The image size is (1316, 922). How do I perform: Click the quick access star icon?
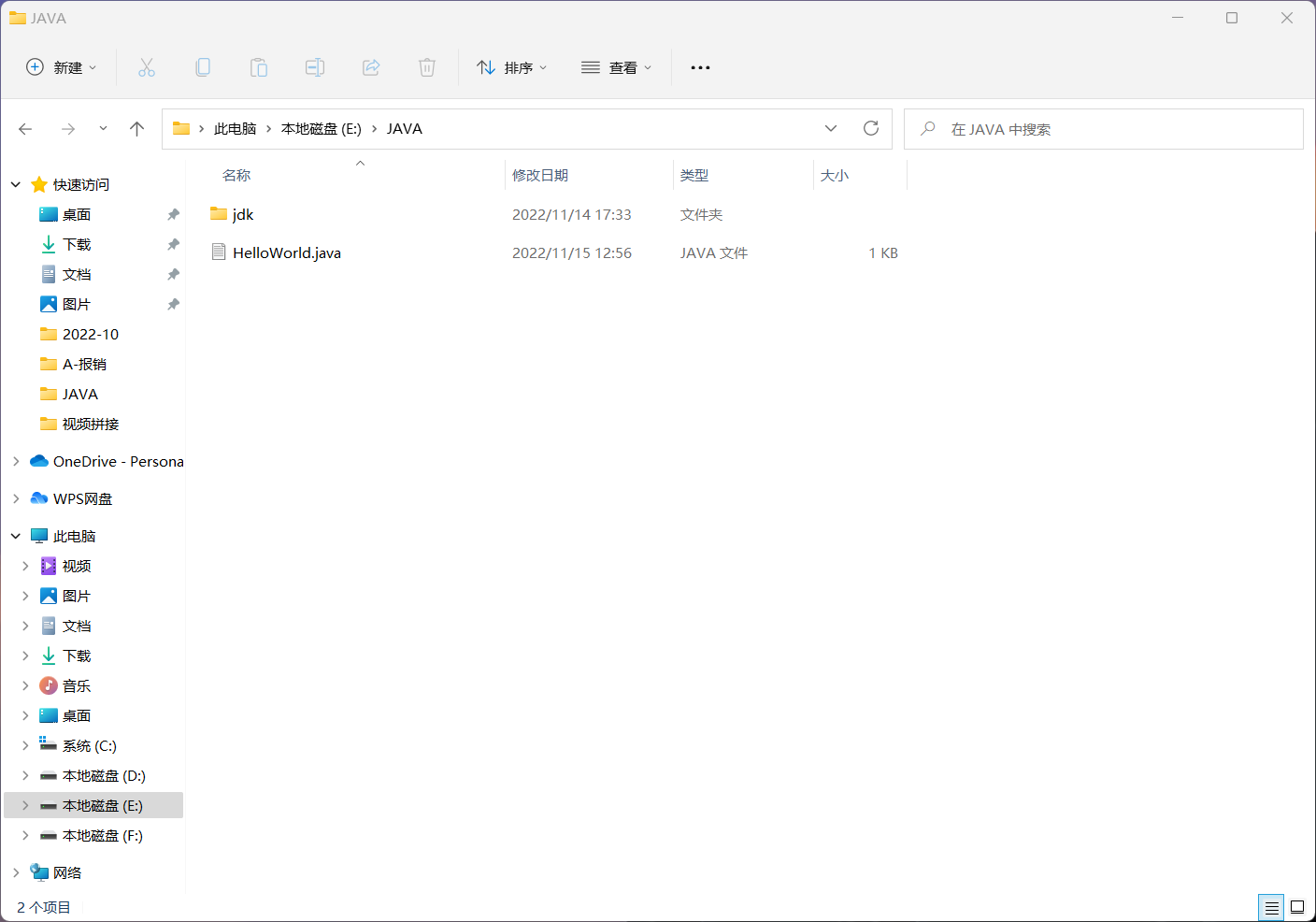[x=39, y=184]
